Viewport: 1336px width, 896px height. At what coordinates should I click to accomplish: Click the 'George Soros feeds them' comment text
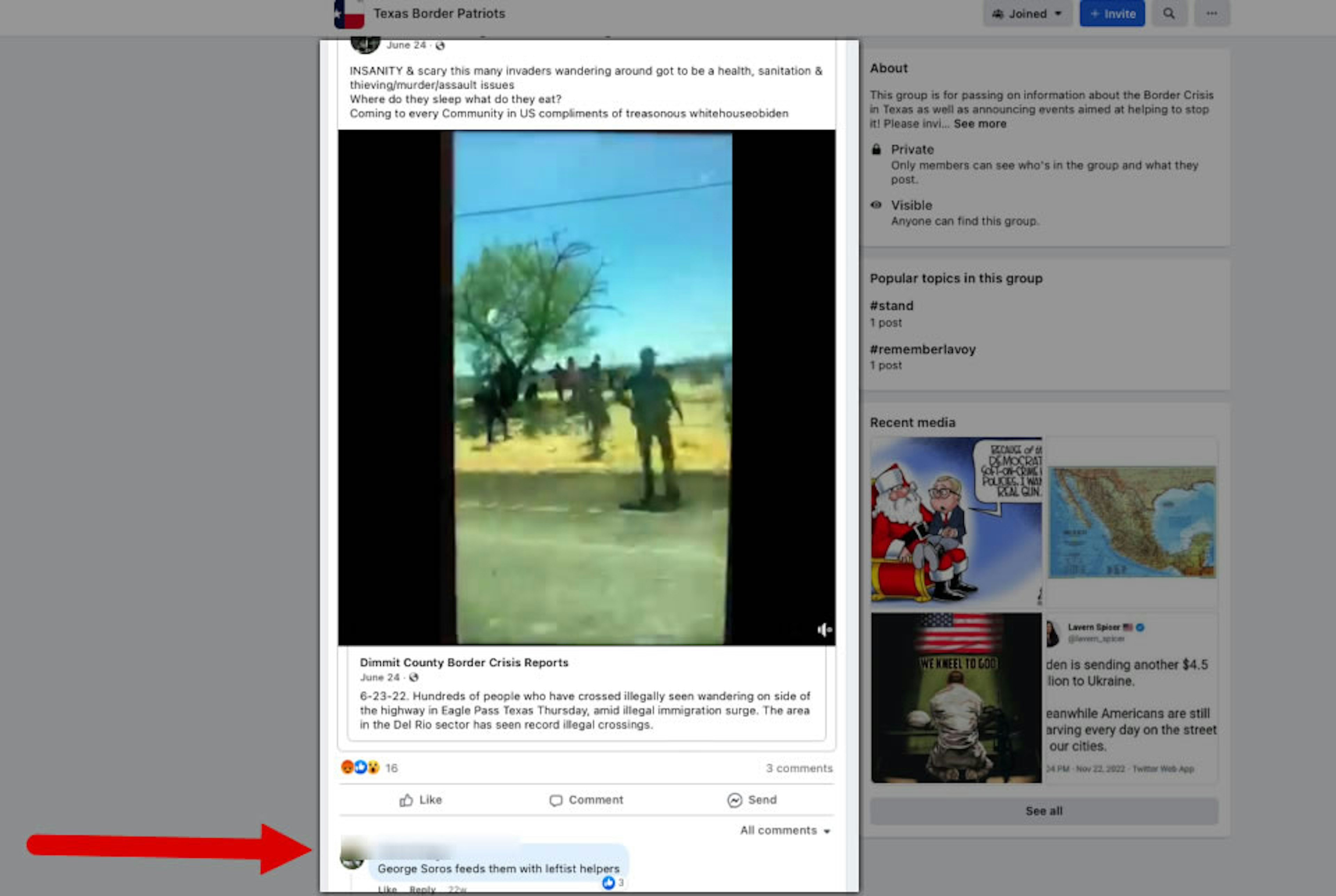pyautogui.click(x=498, y=869)
